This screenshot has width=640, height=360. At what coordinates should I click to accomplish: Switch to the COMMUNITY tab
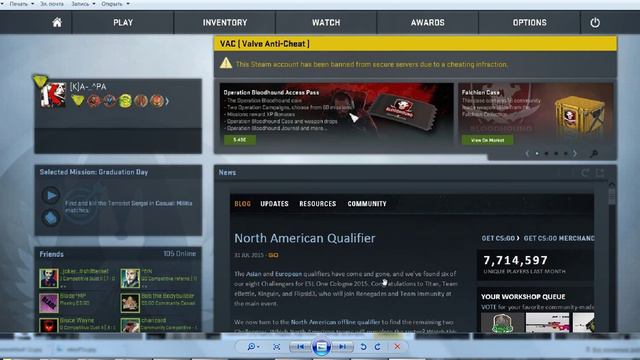click(367, 204)
